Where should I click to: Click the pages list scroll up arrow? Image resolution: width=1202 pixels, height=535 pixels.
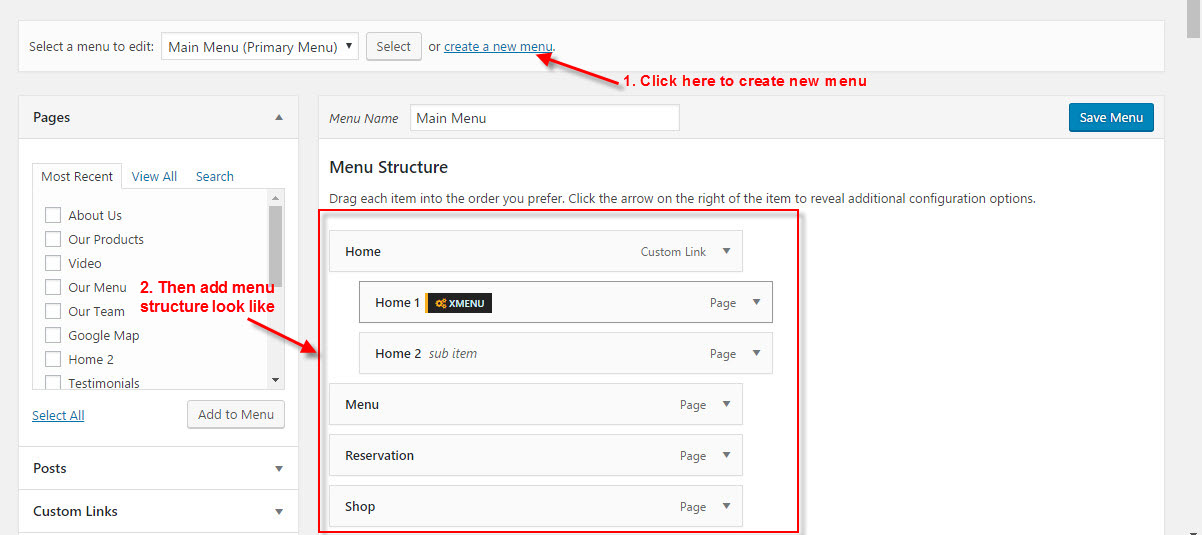point(276,196)
